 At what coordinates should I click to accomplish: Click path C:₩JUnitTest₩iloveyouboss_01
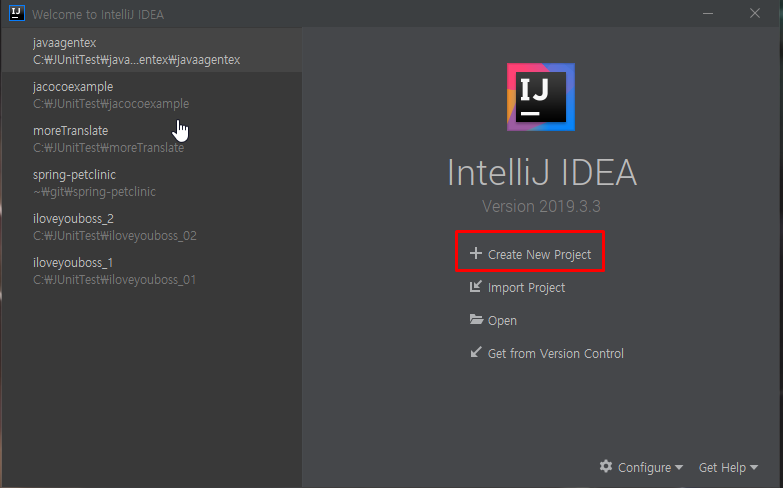click(114, 280)
